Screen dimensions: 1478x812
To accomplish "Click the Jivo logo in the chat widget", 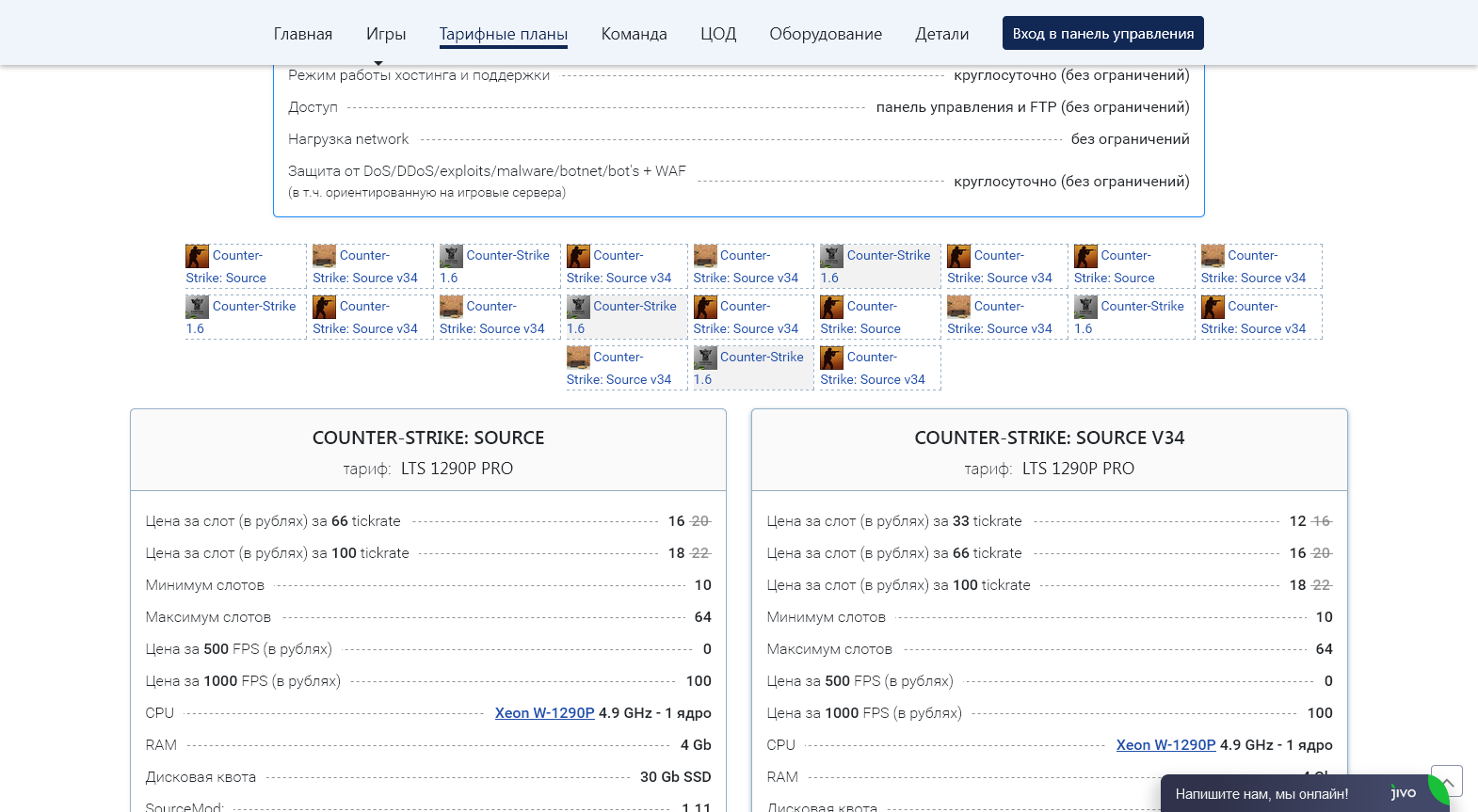I will pos(1403,793).
